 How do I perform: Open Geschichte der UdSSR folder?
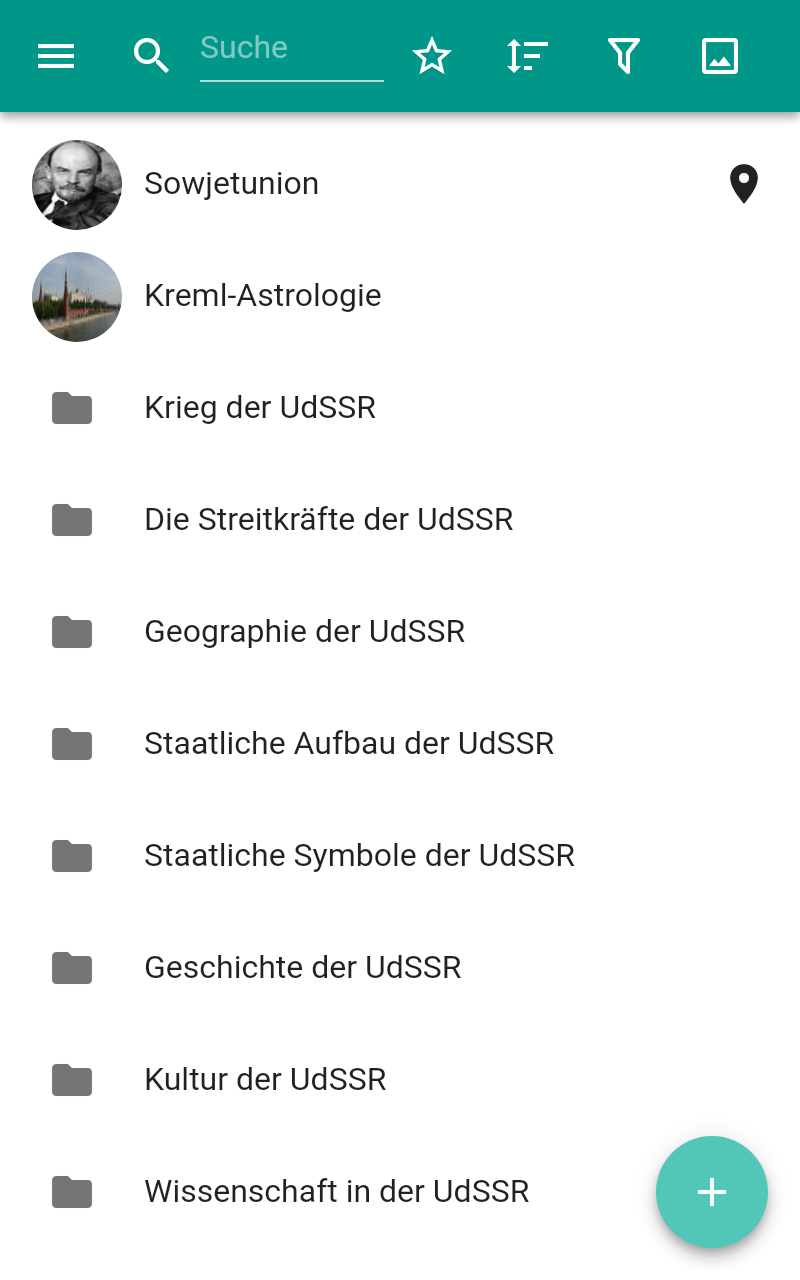(x=400, y=968)
